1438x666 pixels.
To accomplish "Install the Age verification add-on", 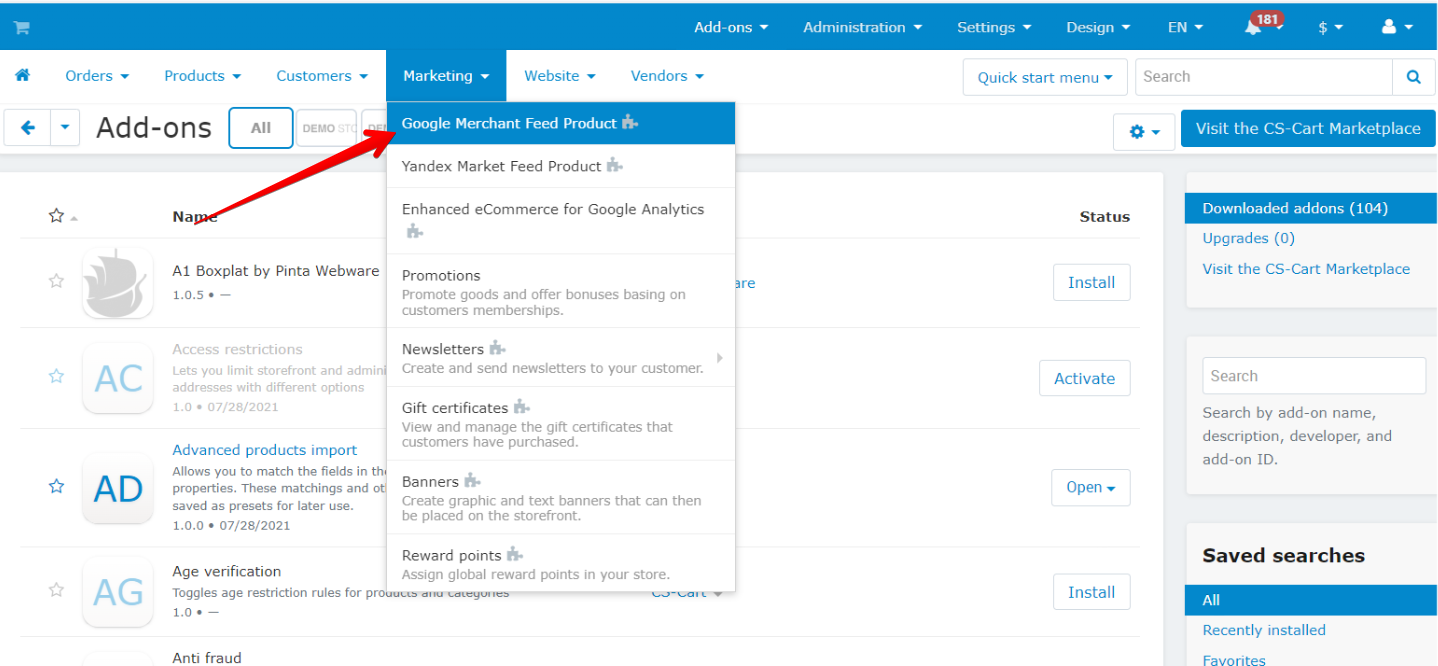I will click(x=1091, y=592).
